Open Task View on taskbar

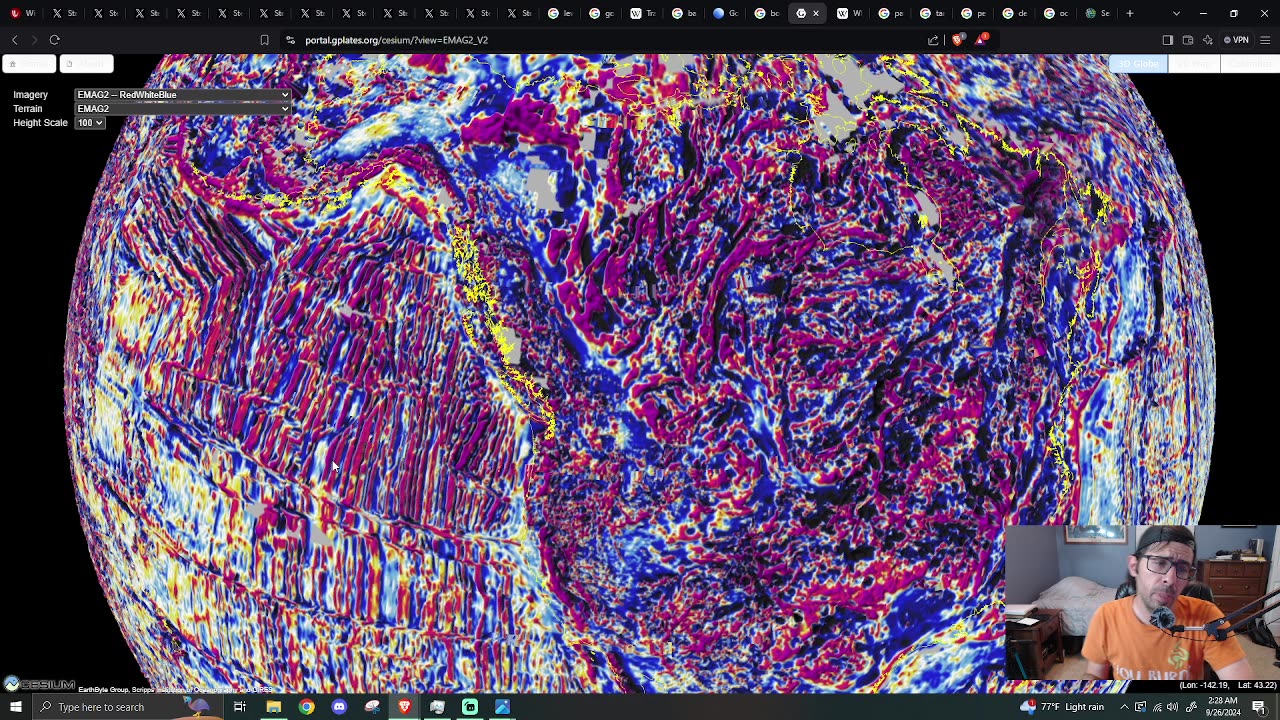pyautogui.click(x=240, y=707)
